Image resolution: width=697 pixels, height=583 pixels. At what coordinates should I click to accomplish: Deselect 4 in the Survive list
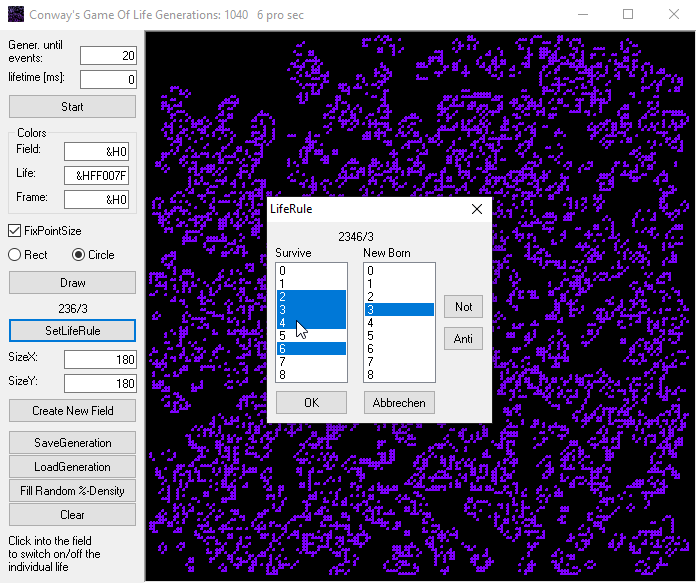coord(311,323)
